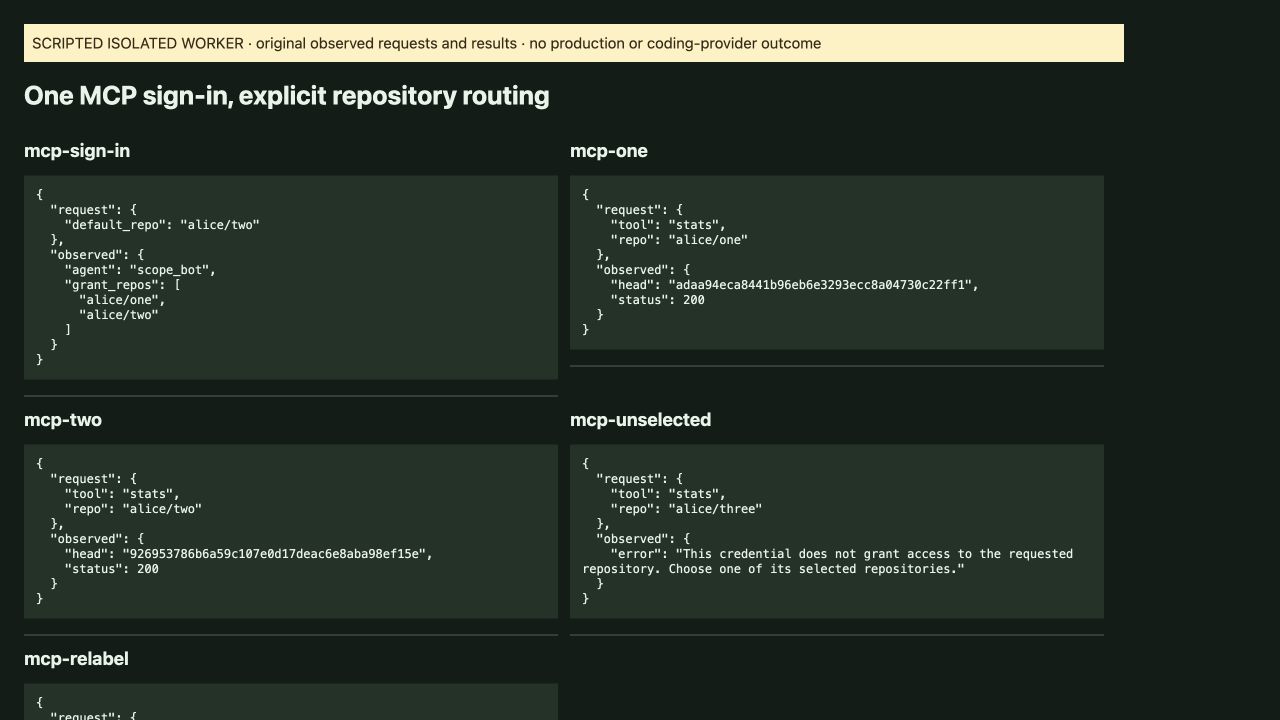This screenshot has height=720, width=1280.
Task: Click the "repo": "alice/two" line in mcp-two
Action: 133,509
